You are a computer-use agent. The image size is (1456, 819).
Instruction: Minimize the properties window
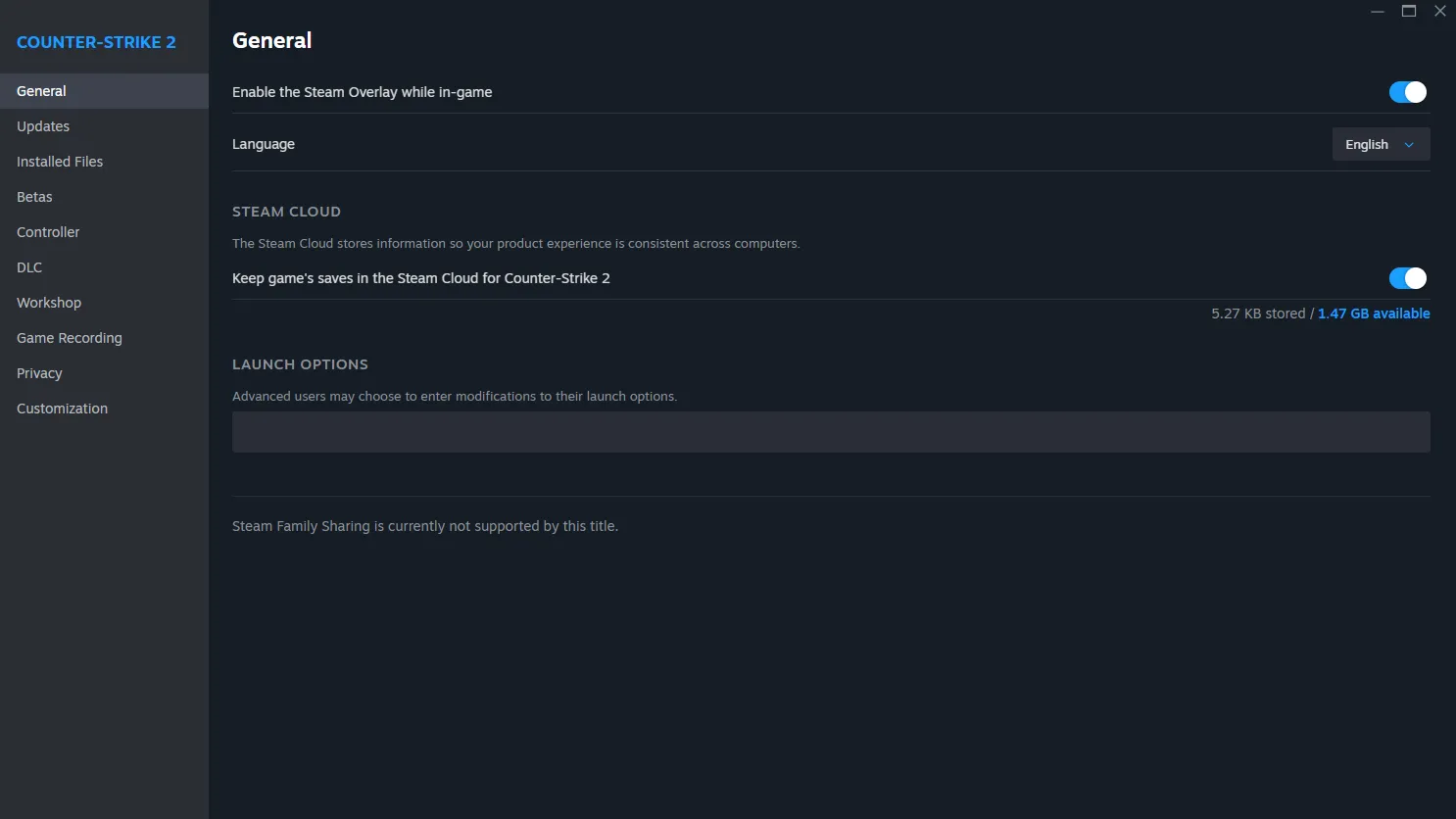(1378, 11)
